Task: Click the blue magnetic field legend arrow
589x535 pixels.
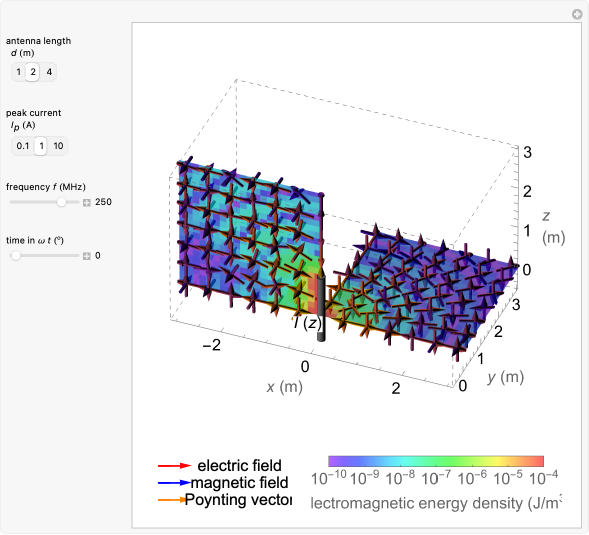Action: tap(175, 483)
